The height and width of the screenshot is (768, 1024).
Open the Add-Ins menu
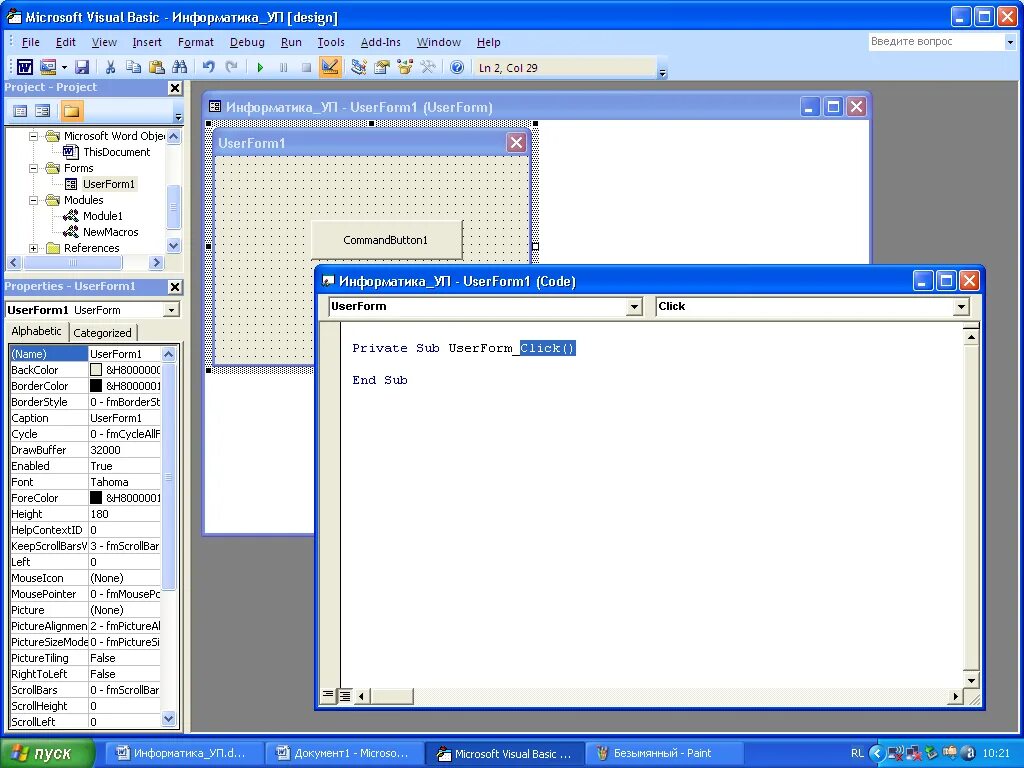click(380, 42)
